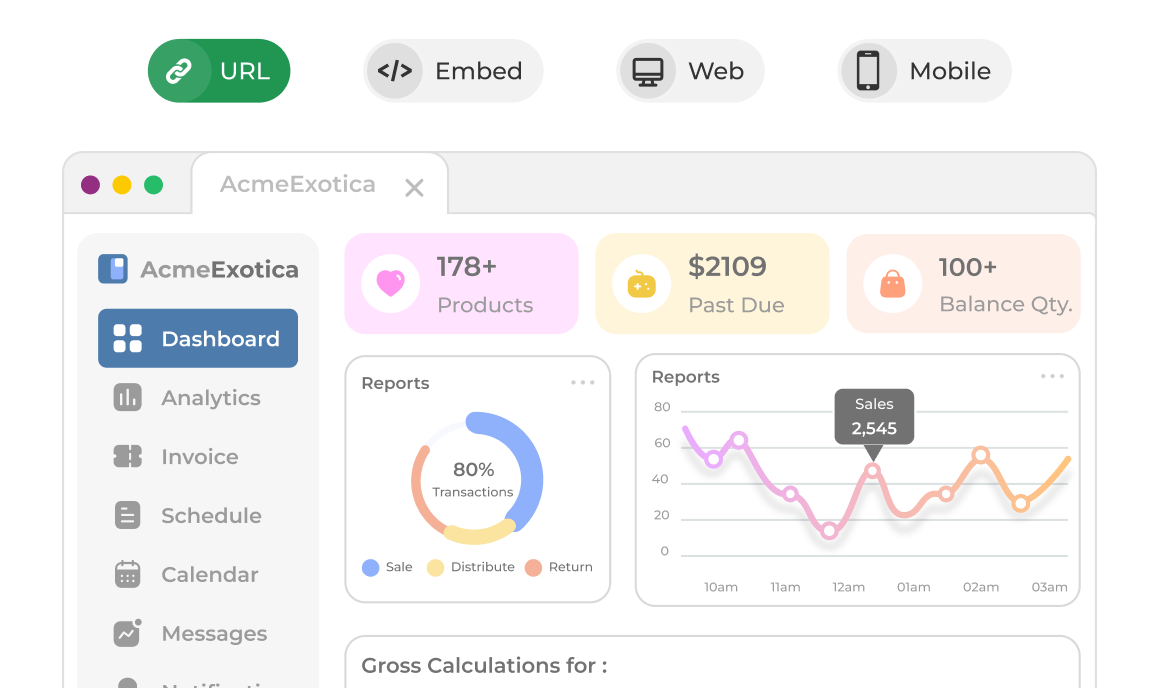Toggle the URL share option
Image resolution: width=1160 pixels, height=688 pixels.
click(x=219, y=71)
